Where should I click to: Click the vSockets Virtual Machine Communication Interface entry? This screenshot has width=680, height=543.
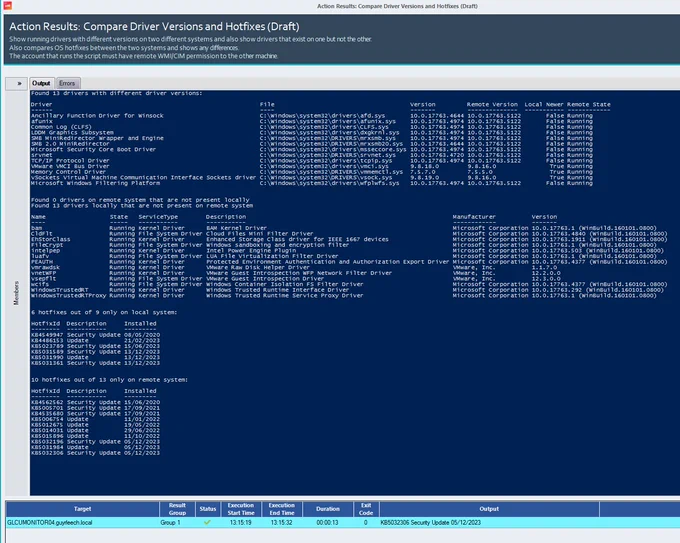144,178
